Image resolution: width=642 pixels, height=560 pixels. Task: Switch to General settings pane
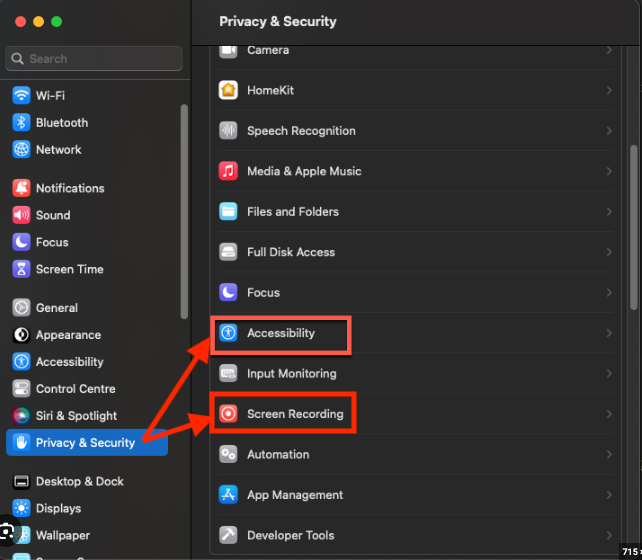click(87, 307)
